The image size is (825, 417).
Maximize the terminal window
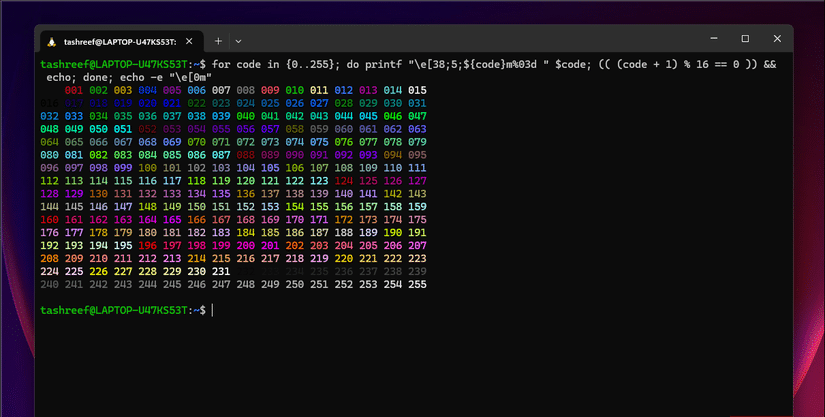(746, 38)
